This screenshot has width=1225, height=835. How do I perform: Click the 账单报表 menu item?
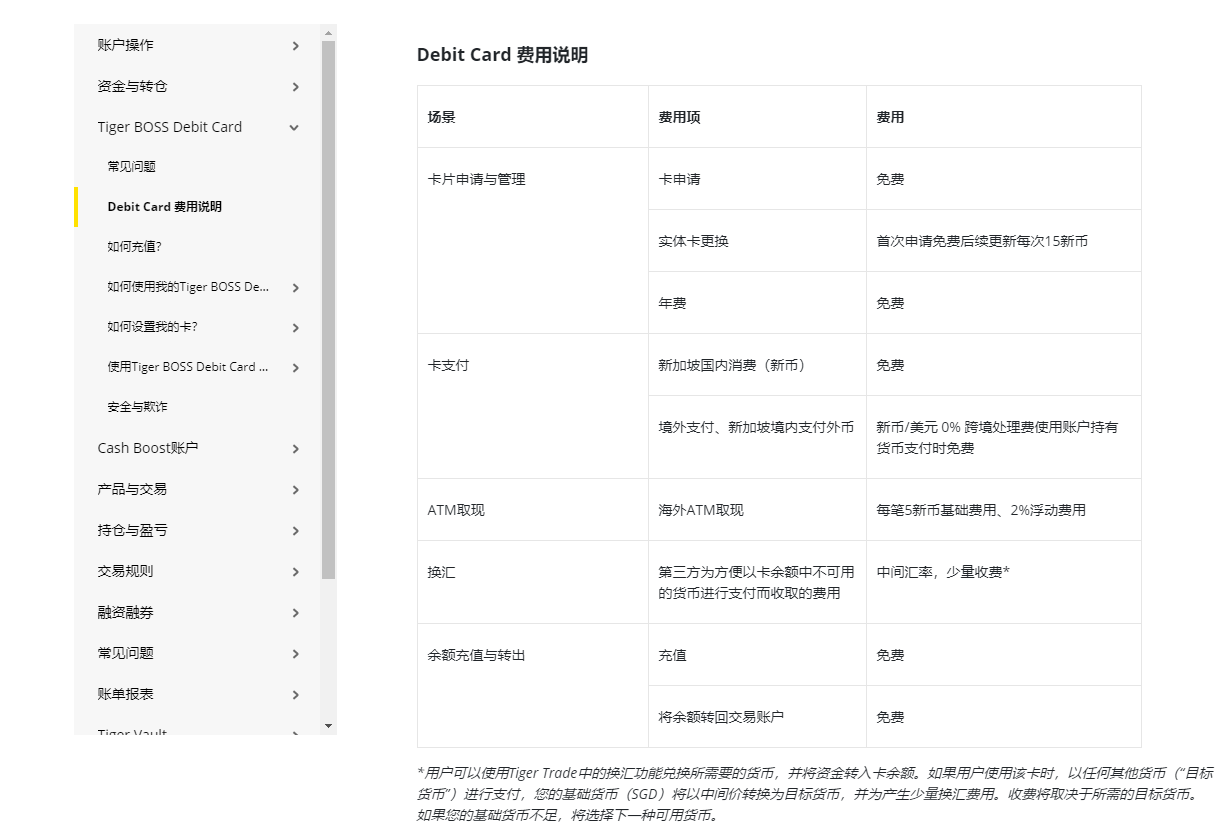click(x=126, y=694)
